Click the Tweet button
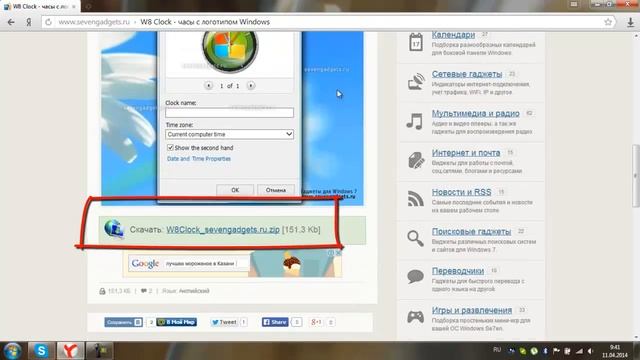This screenshot has width=640, height=360. (x=224, y=322)
